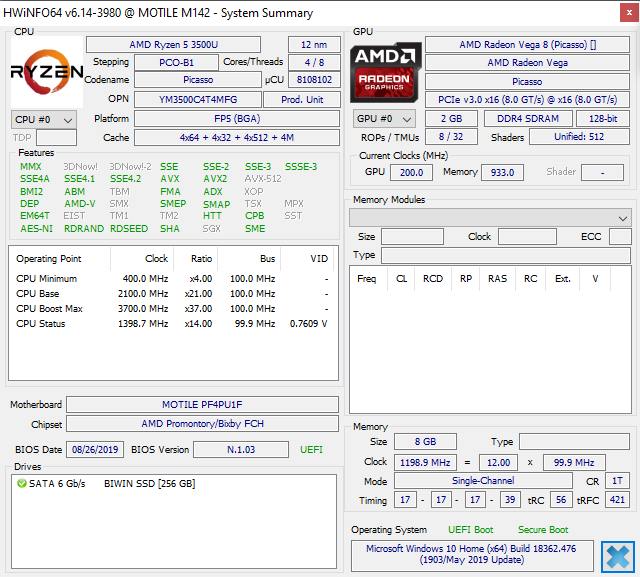Click the Ryzen CPU logo

pyautogui.click(x=47, y=72)
